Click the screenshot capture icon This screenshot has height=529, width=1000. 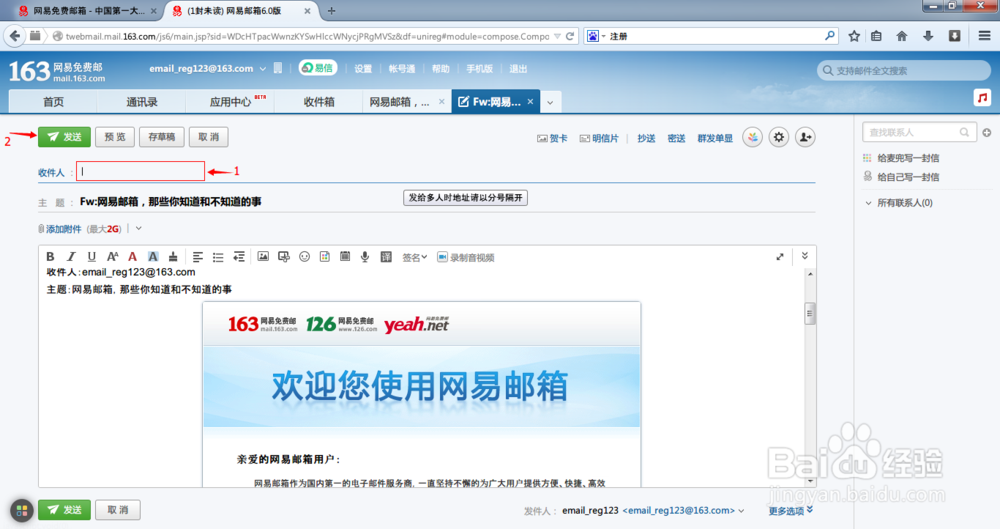(x=284, y=257)
